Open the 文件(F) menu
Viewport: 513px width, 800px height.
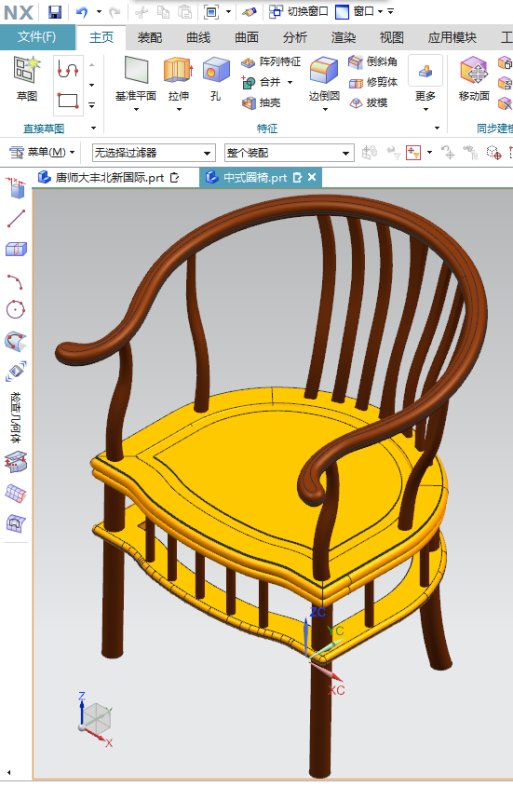point(37,37)
